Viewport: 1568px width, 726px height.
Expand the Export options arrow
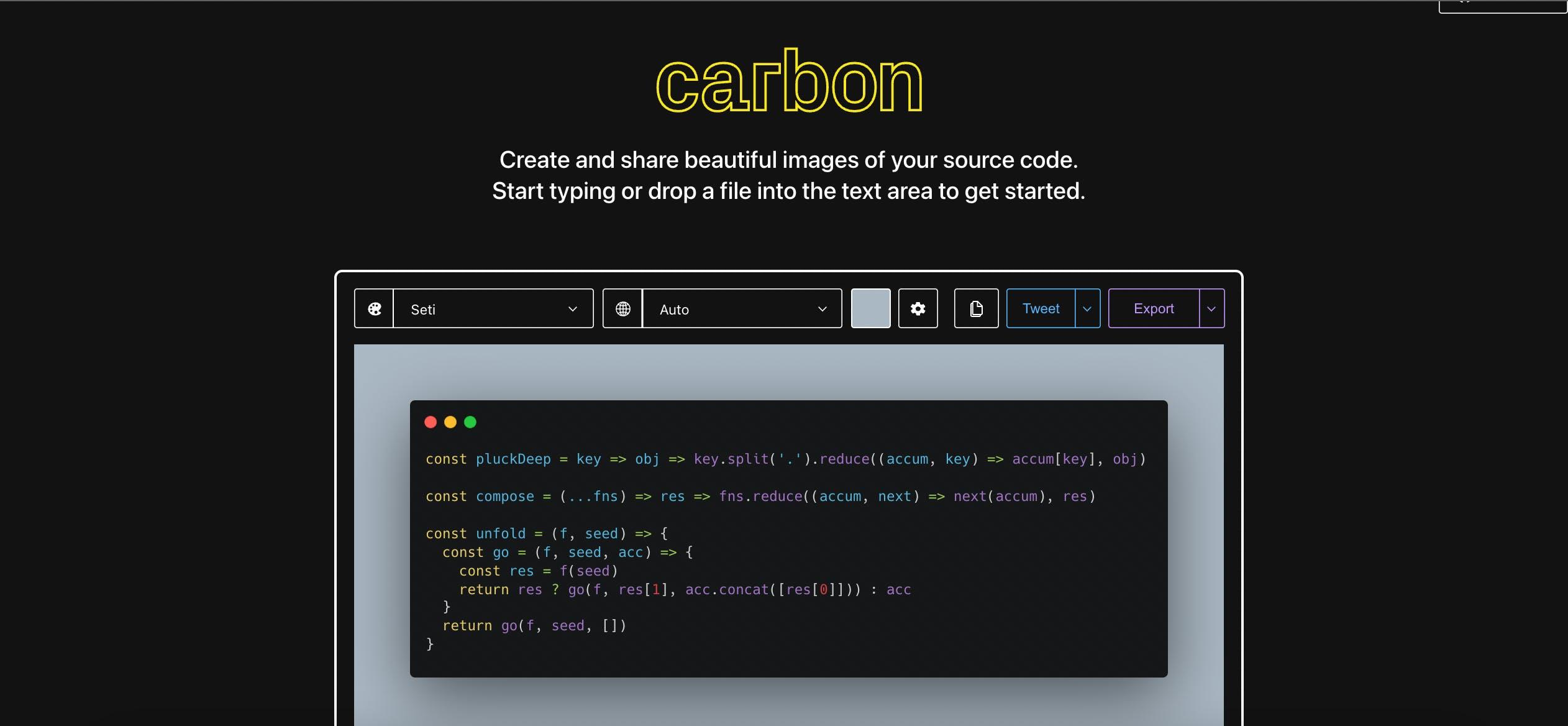click(x=1211, y=309)
